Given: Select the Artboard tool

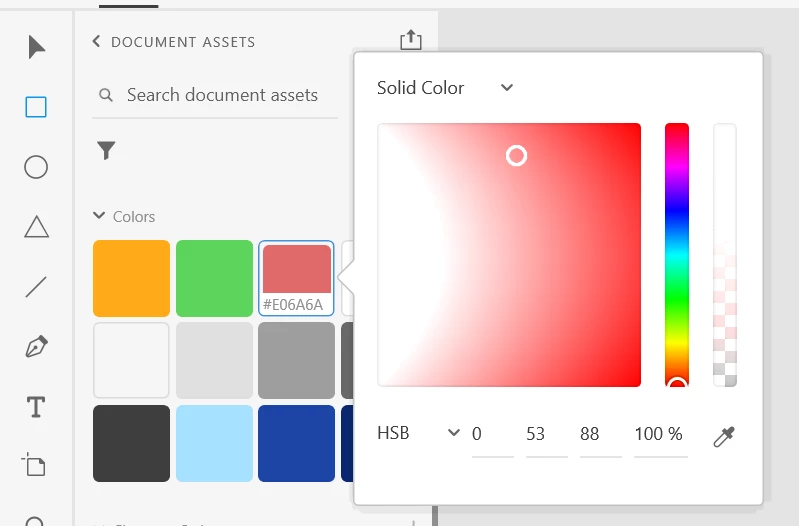Looking at the screenshot, I should (x=34, y=464).
